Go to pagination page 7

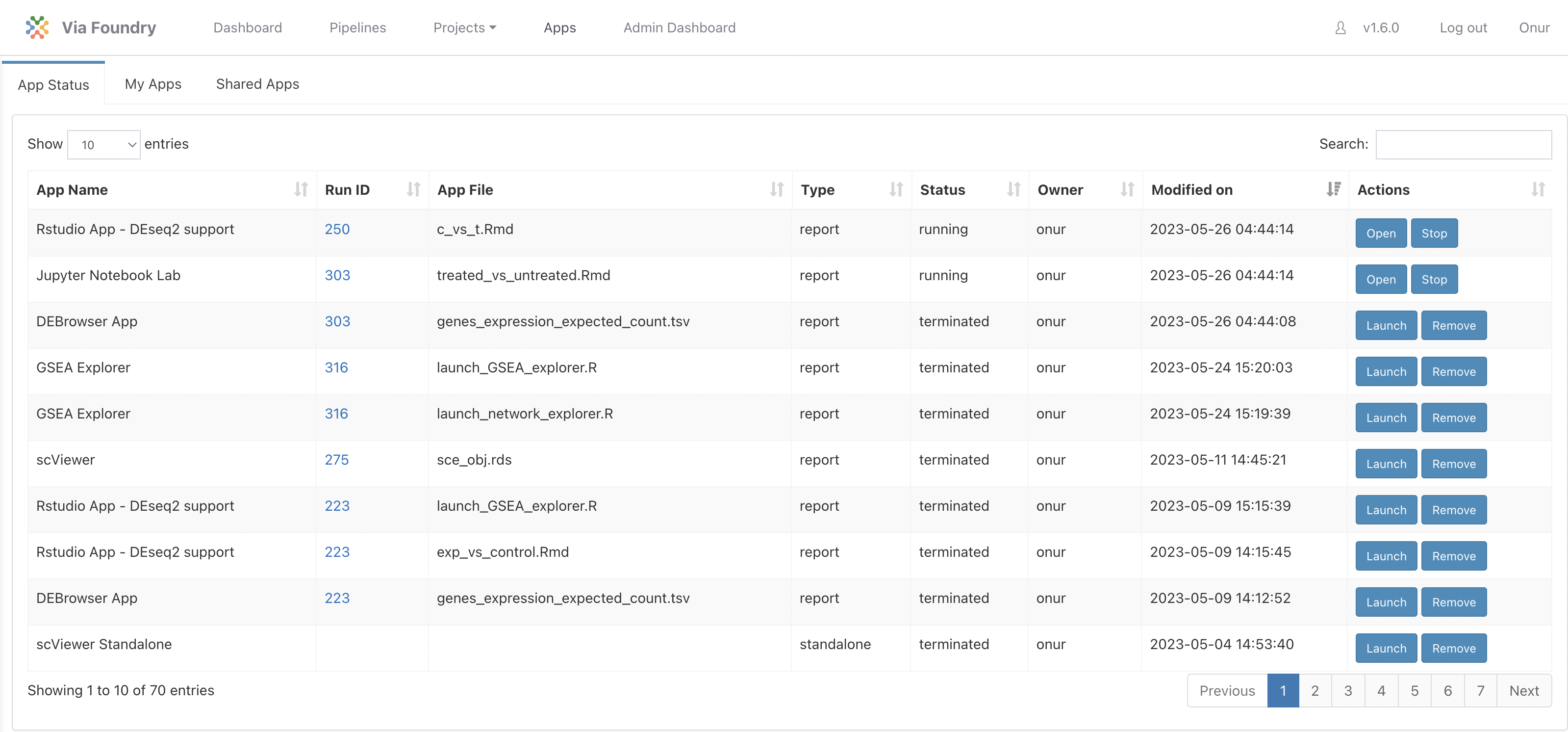click(1480, 691)
